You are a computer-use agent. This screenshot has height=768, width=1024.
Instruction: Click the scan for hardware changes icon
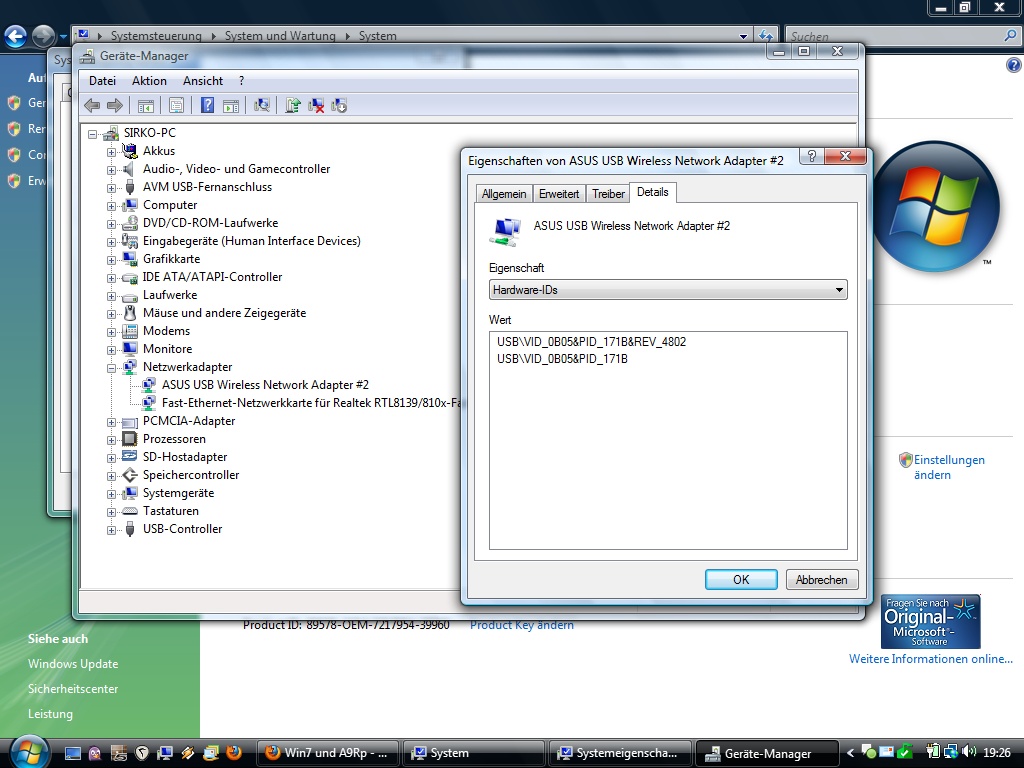262,105
